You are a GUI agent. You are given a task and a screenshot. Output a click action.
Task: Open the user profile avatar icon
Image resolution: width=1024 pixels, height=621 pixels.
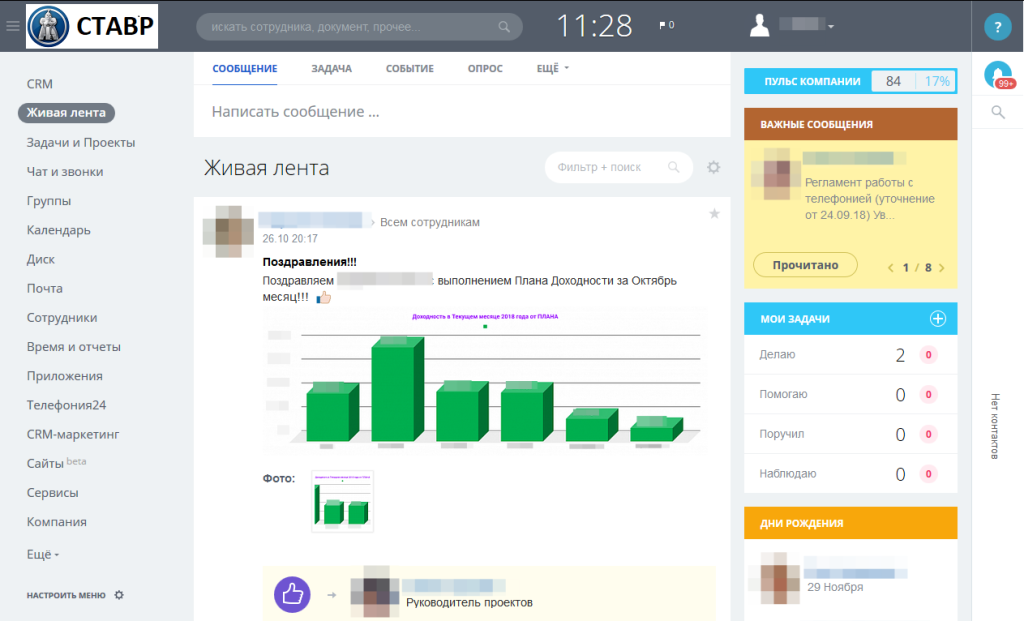760,25
